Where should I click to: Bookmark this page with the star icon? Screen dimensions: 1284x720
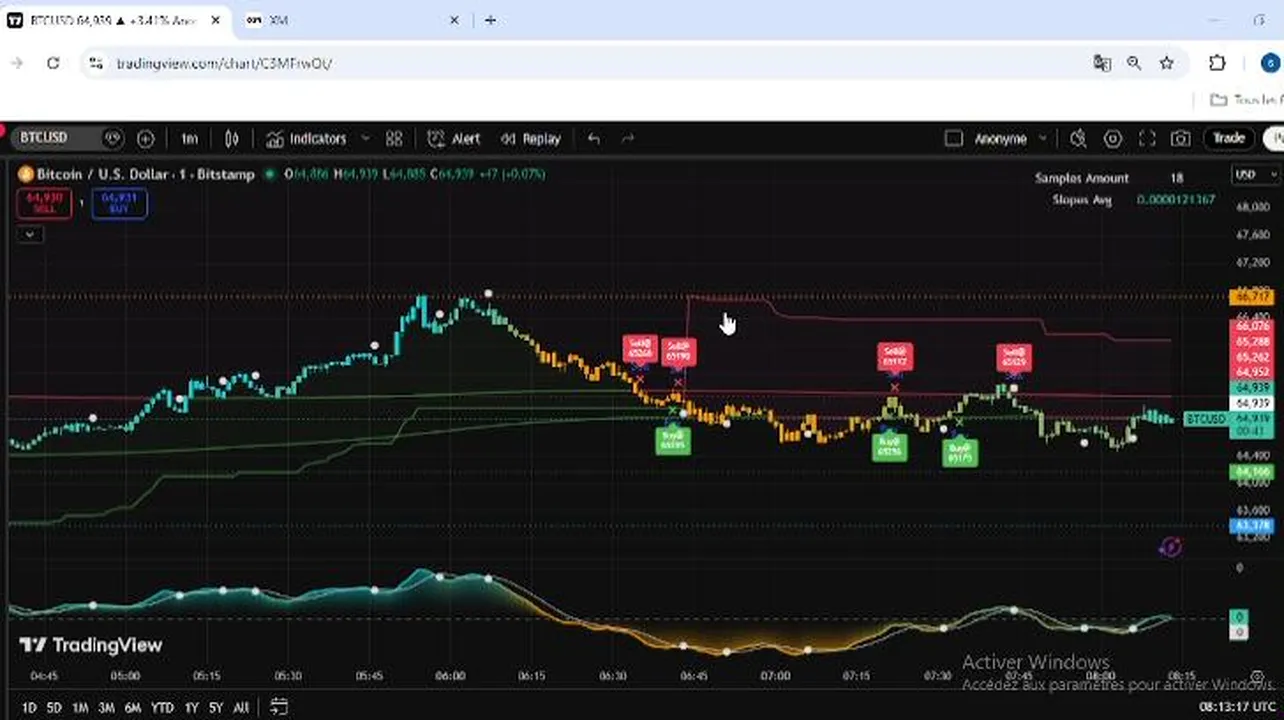tap(1166, 63)
